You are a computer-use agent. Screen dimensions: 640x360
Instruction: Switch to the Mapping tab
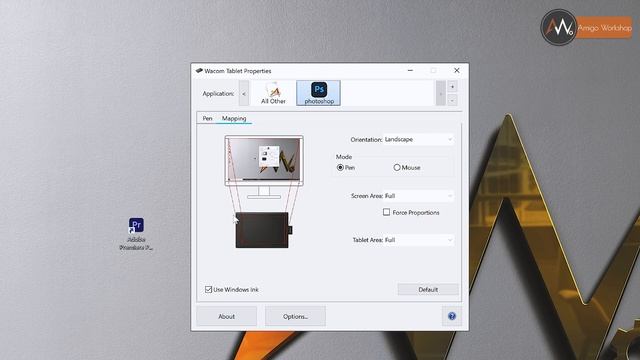click(x=234, y=118)
